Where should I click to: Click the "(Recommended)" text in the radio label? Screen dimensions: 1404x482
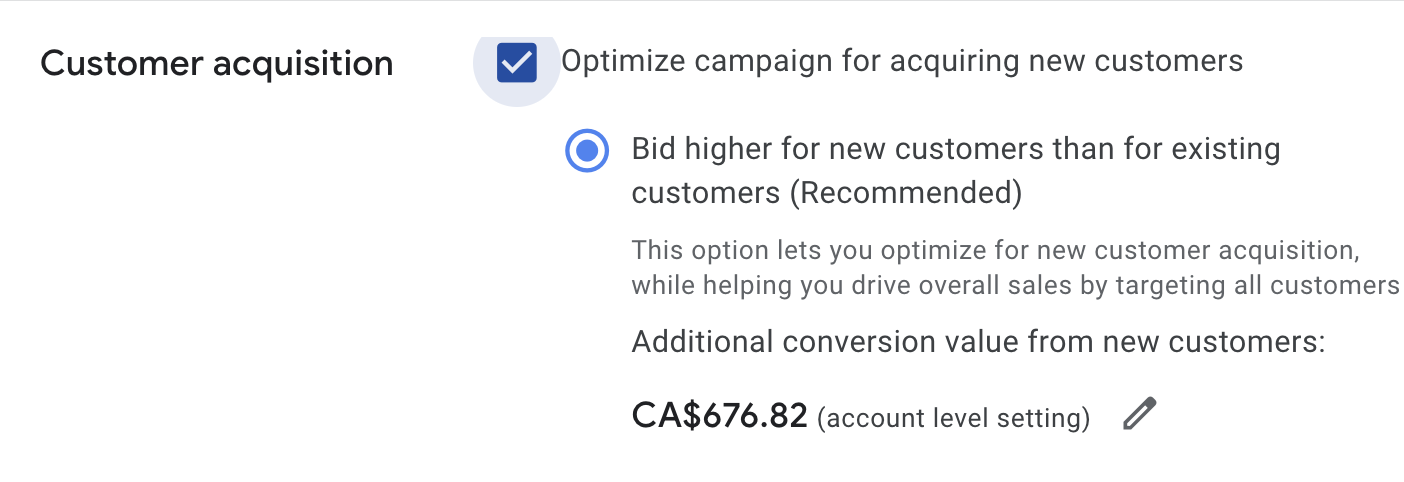(905, 193)
